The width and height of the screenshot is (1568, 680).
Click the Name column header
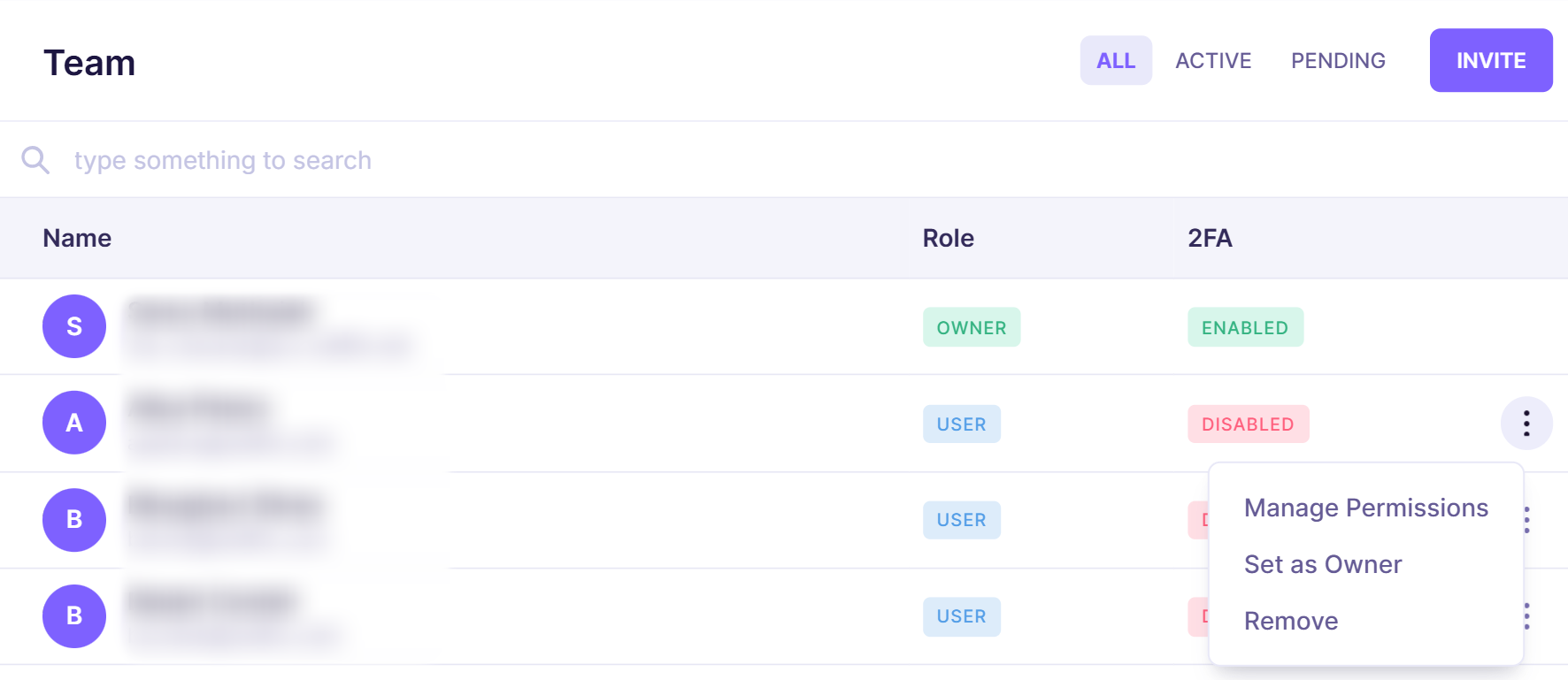coord(77,238)
